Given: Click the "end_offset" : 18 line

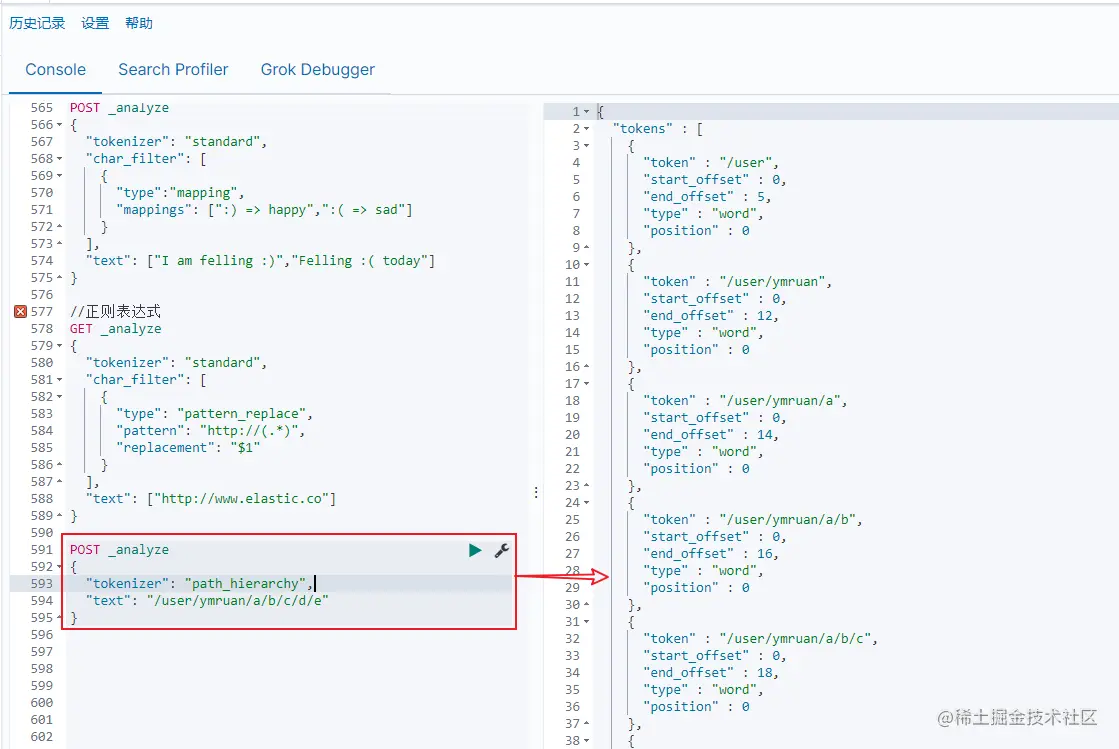Looking at the screenshot, I should tap(711, 673).
